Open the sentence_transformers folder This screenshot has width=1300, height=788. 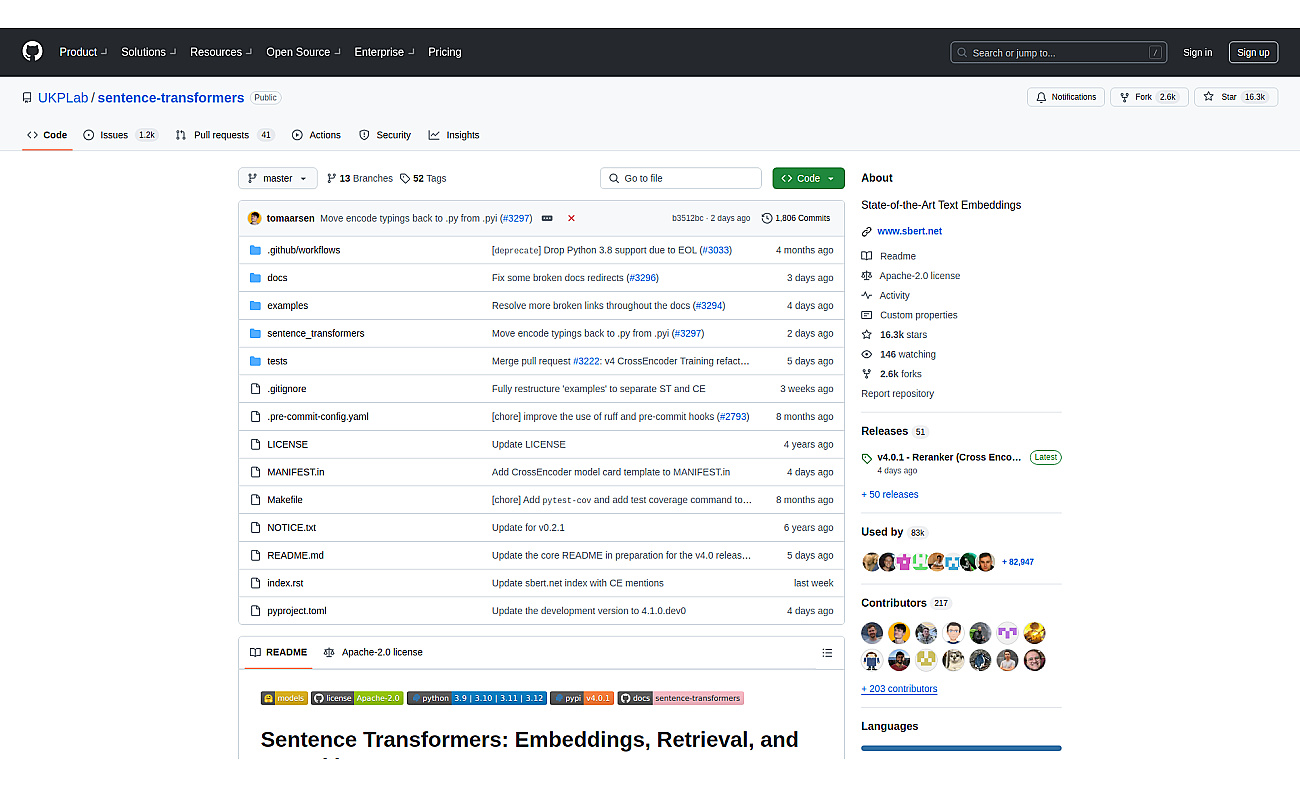(x=316, y=333)
